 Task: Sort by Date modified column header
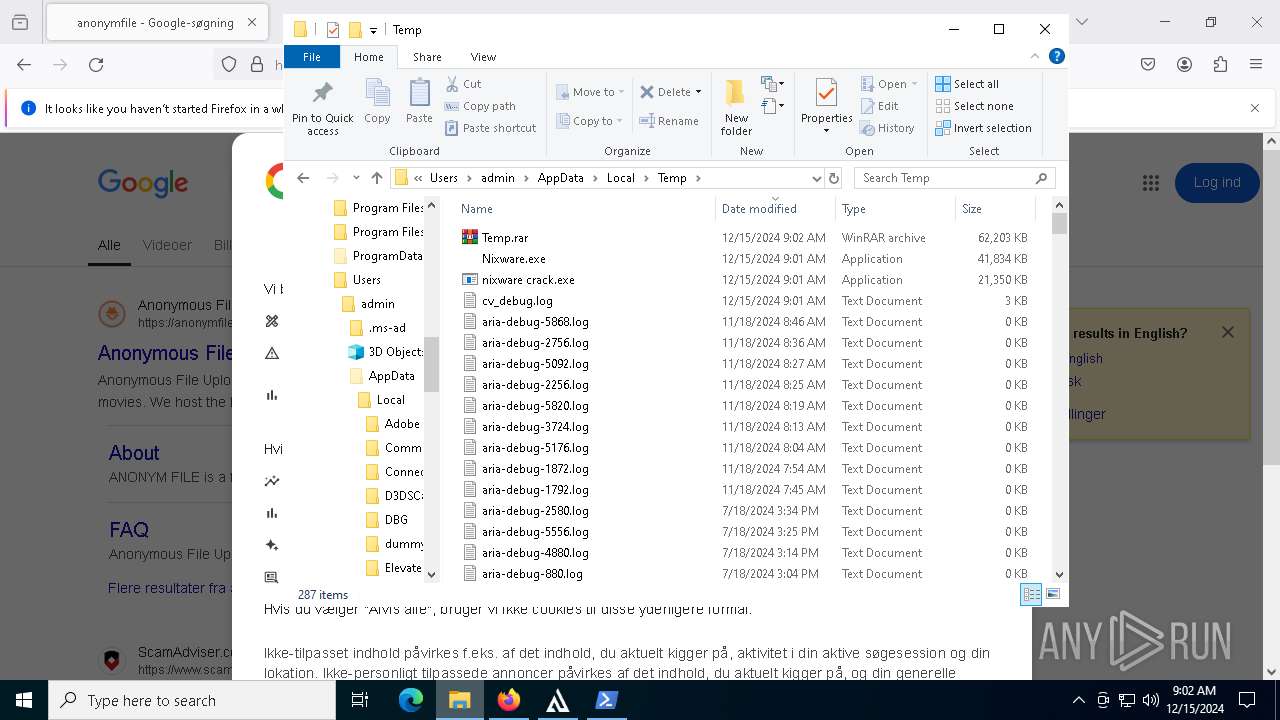[x=776, y=209]
